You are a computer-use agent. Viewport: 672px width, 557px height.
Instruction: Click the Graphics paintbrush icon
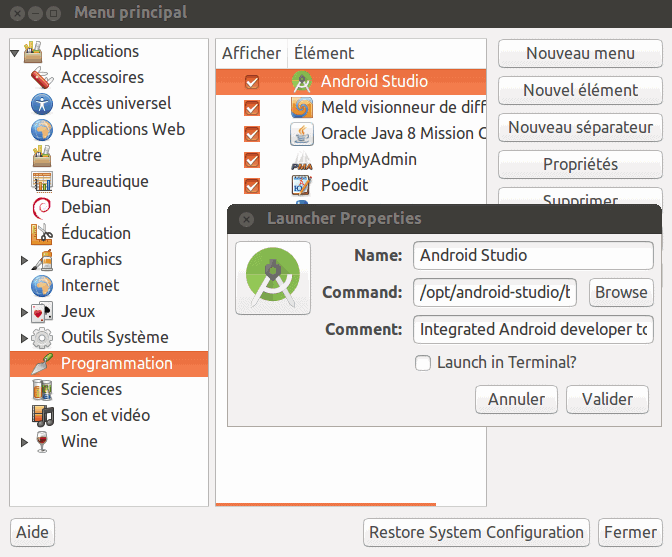(x=42, y=260)
